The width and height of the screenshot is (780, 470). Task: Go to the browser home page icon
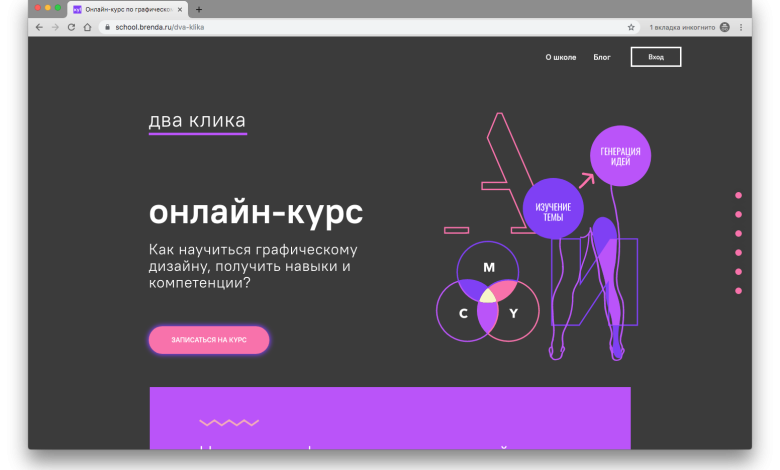pos(87,27)
